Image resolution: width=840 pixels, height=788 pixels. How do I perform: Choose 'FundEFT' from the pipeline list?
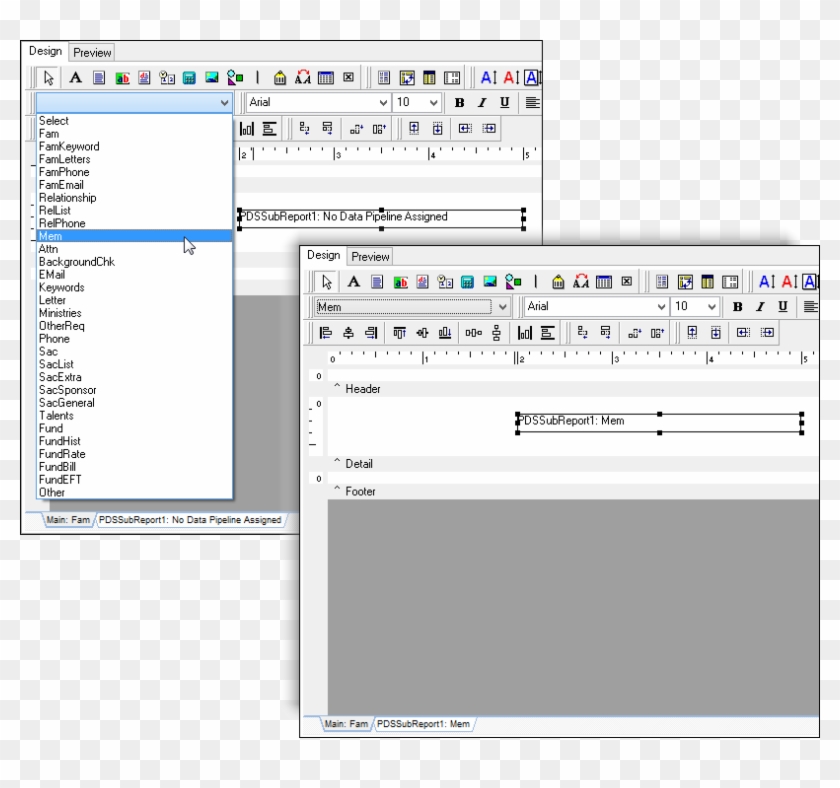(134, 479)
